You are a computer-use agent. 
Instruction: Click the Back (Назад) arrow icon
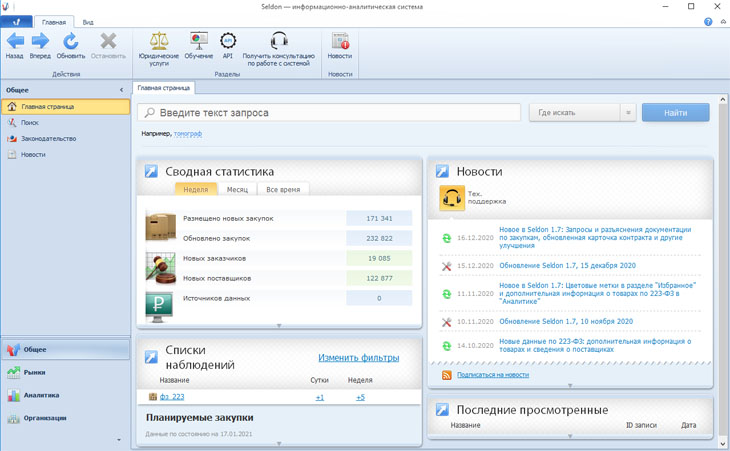click(15, 41)
